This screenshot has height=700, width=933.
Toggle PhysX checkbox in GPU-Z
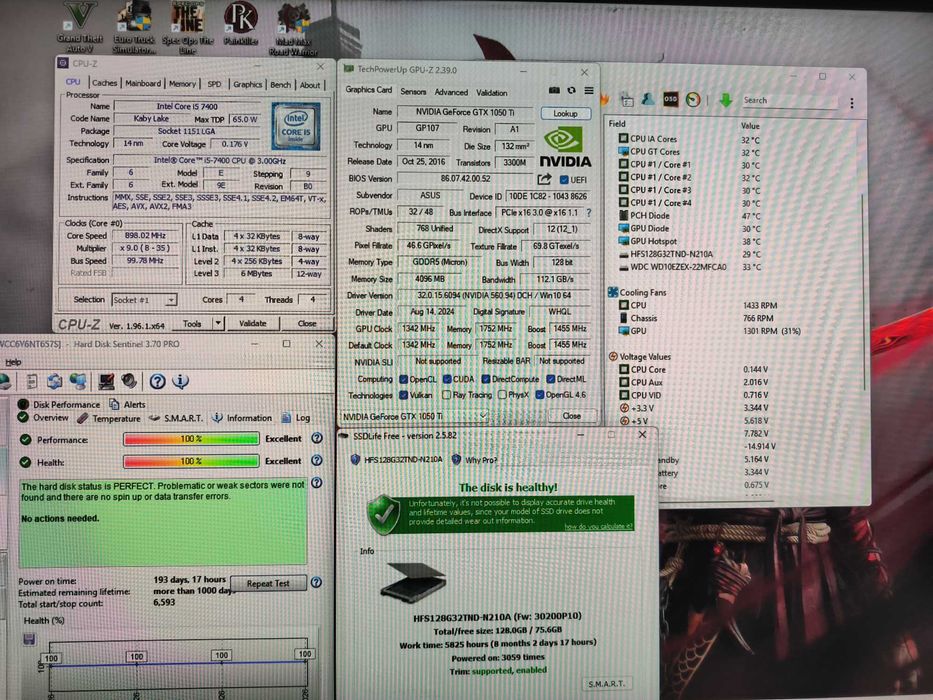(x=502, y=395)
